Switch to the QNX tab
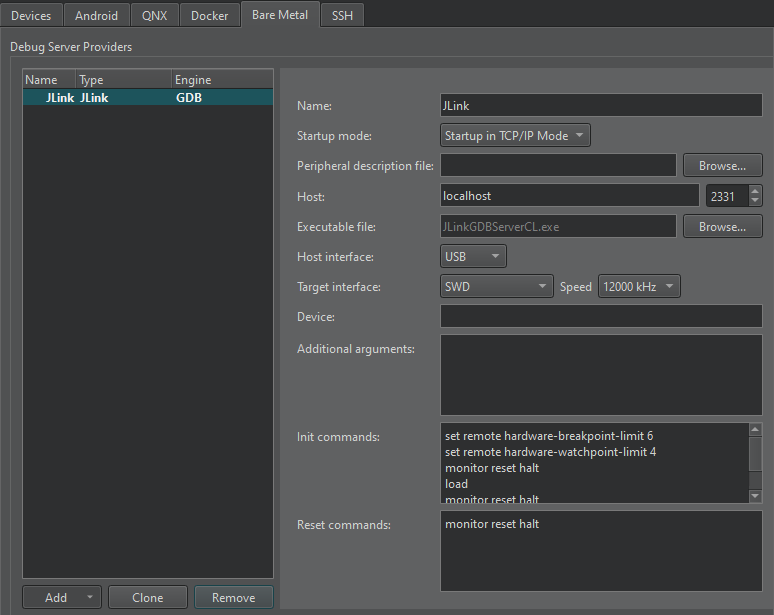 (x=155, y=15)
